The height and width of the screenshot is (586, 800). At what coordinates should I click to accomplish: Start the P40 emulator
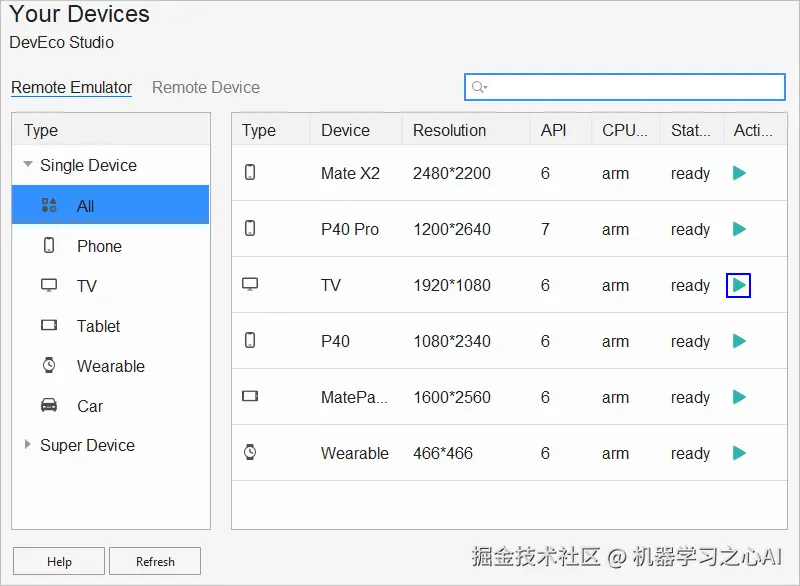point(739,341)
